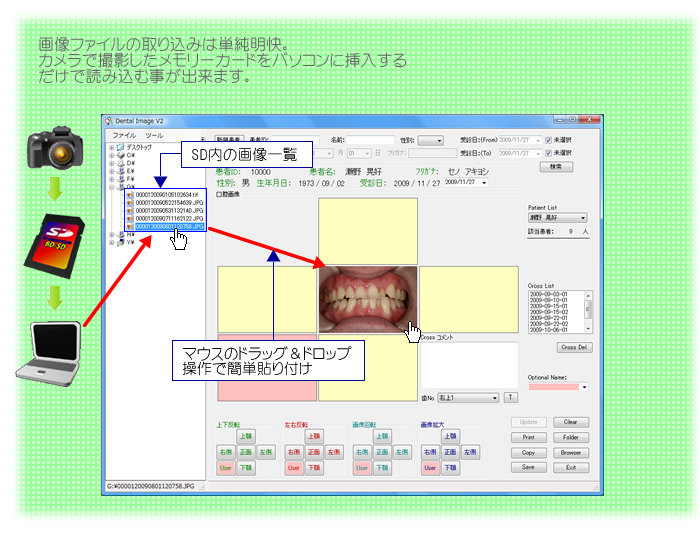Open the ファイル menu
700x535 pixels.
point(124,135)
